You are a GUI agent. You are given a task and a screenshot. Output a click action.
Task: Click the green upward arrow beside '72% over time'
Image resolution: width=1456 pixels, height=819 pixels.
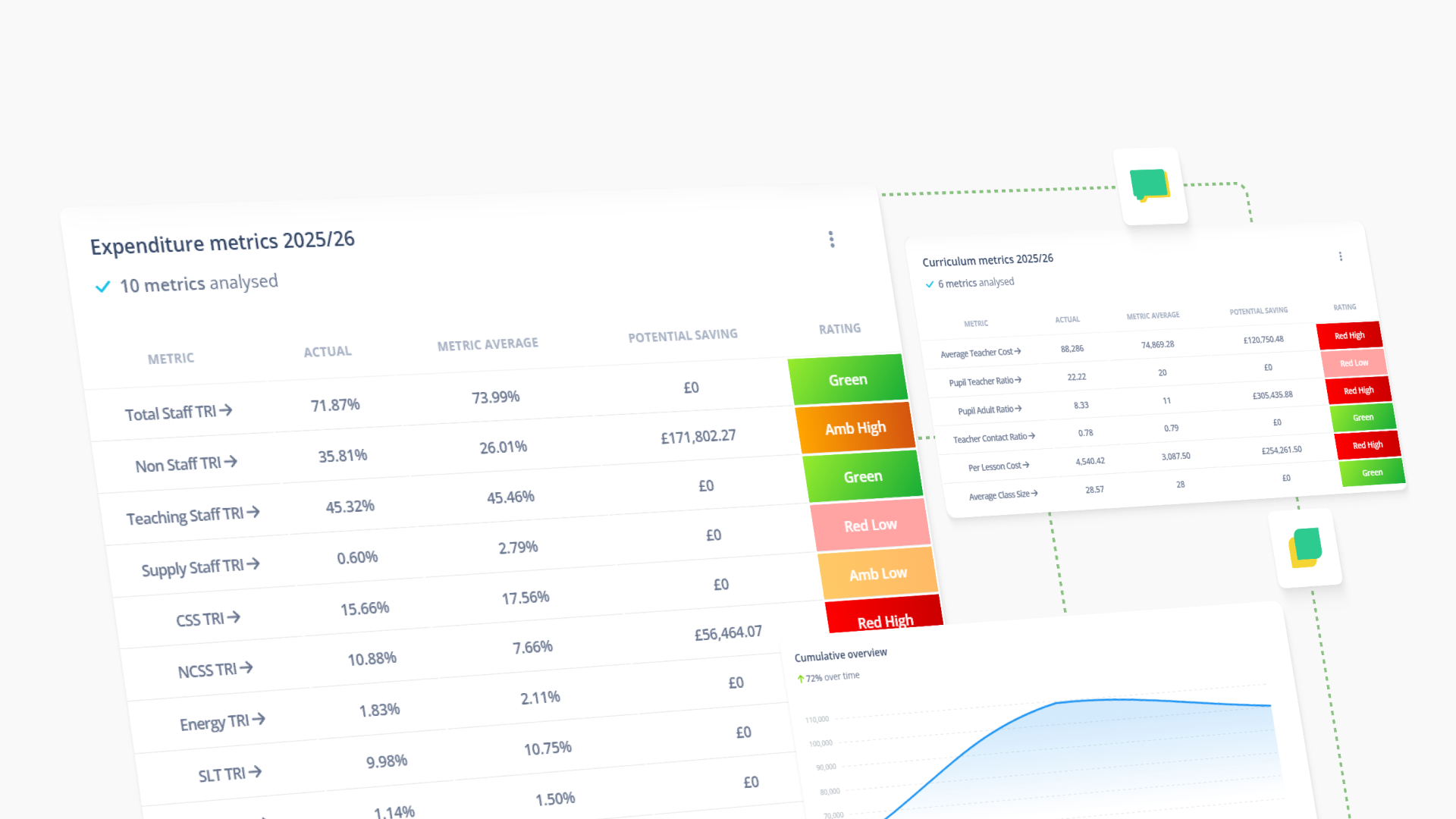(x=801, y=679)
